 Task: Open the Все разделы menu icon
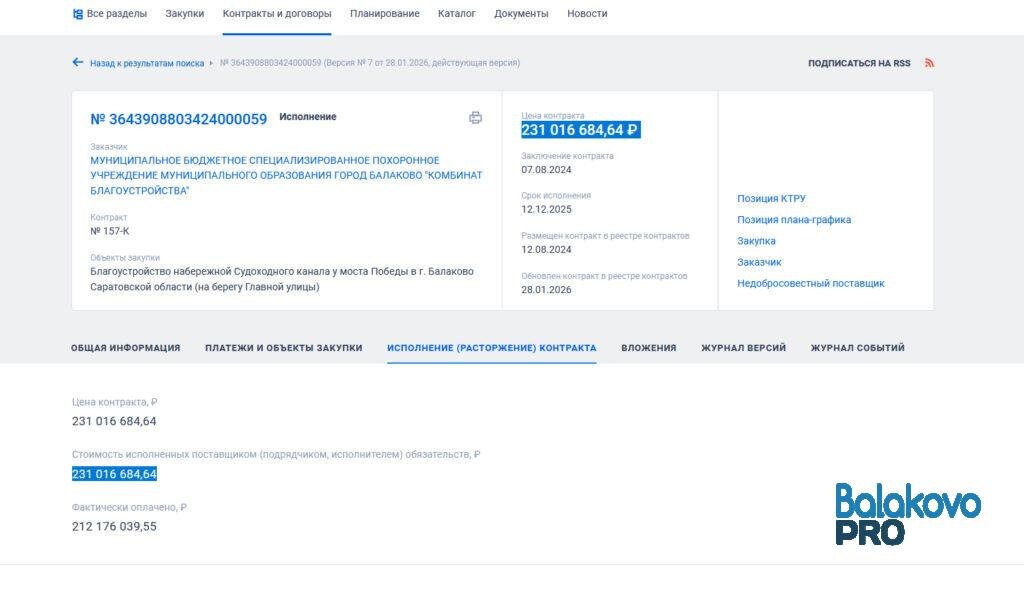click(78, 14)
